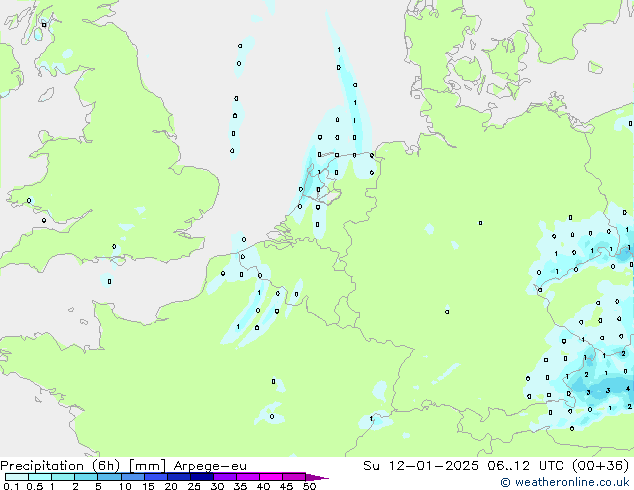This screenshot has width=634, height=490.
Task: Click the '50' legend scale label
Action: pos(309,486)
